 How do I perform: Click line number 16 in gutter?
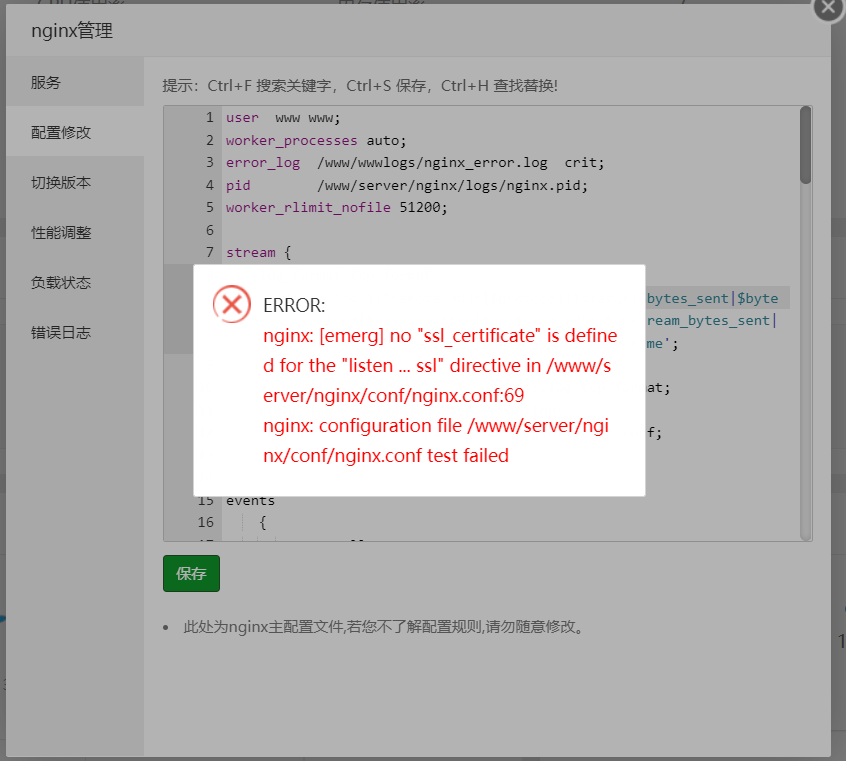206,522
